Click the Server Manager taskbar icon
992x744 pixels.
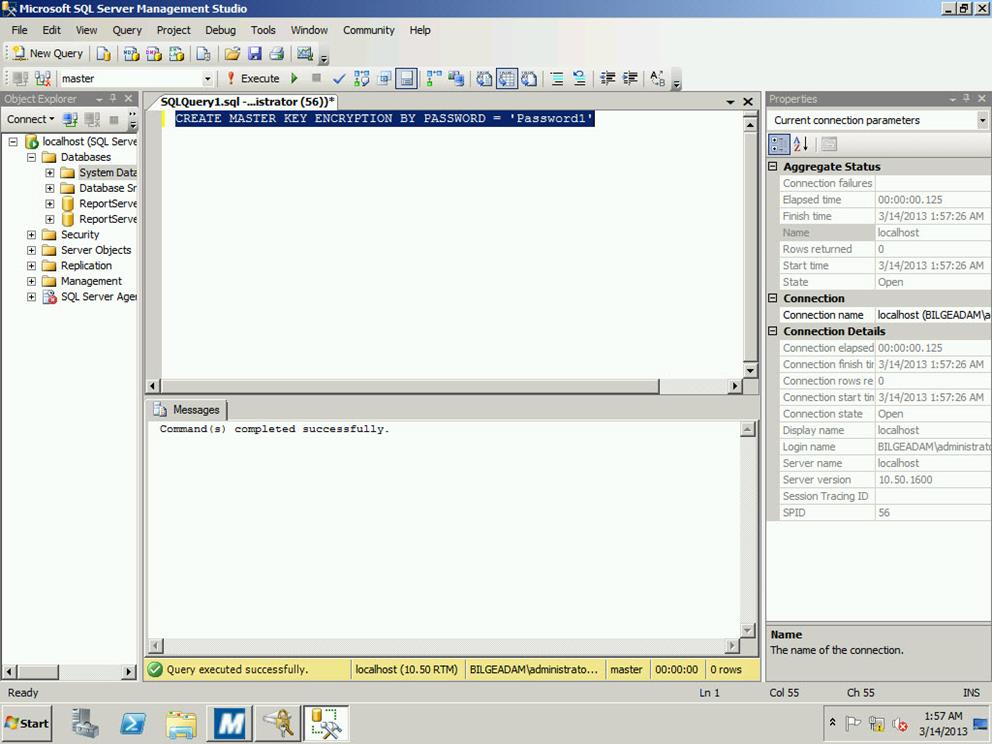(x=85, y=723)
